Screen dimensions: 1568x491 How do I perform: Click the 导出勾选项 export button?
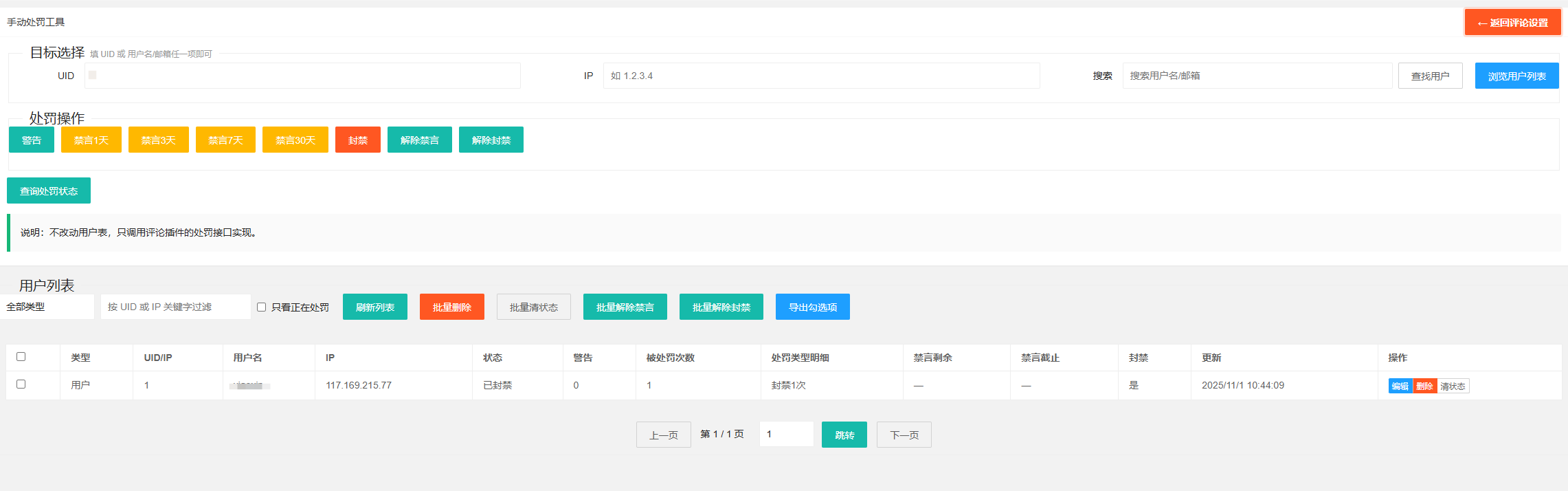[812, 307]
